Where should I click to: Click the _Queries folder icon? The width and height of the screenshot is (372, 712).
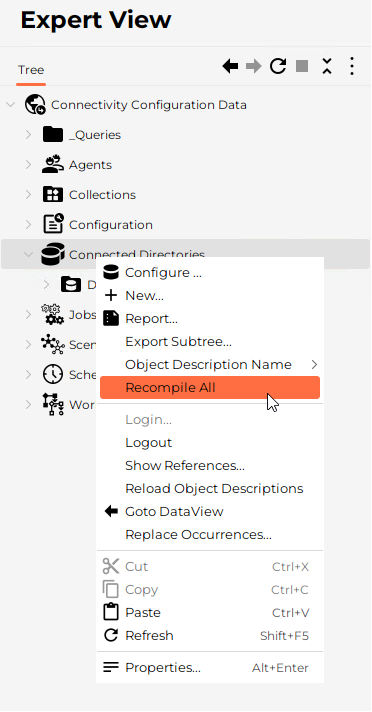(53, 134)
